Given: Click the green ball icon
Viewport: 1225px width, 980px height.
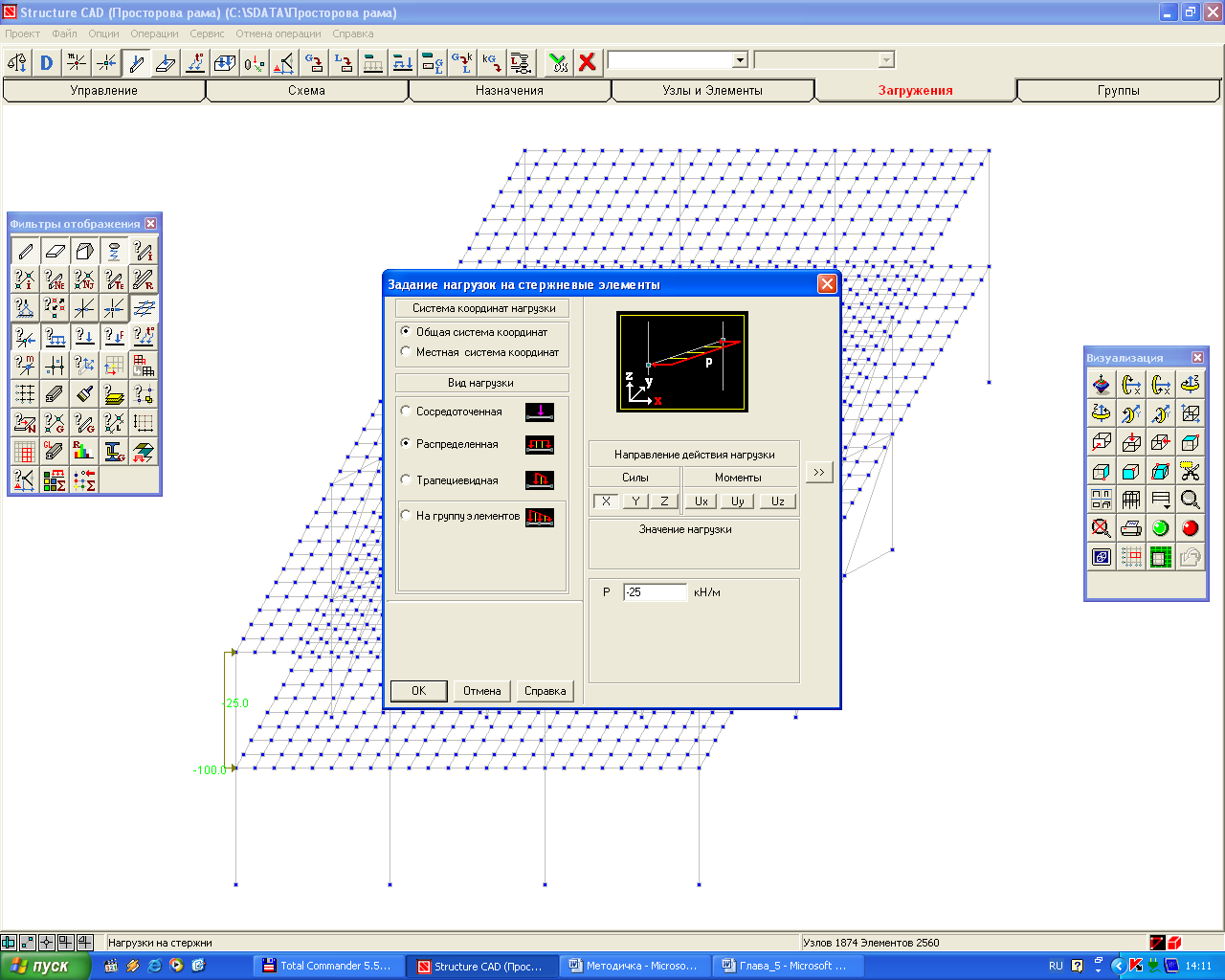Looking at the screenshot, I should point(1160,528).
